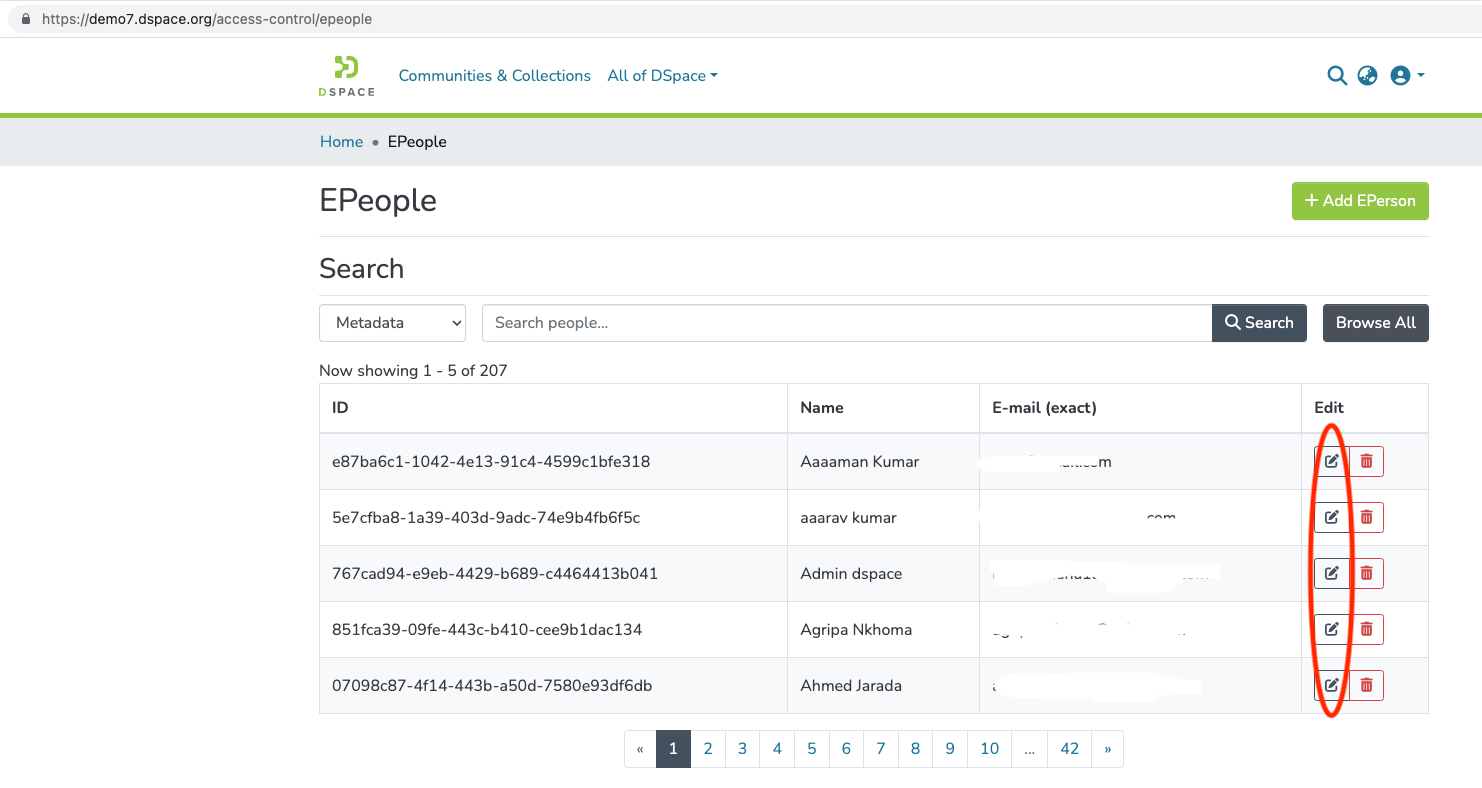
Task: Open the edit icon for Agripa Nkhoma
Action: 1330,629
